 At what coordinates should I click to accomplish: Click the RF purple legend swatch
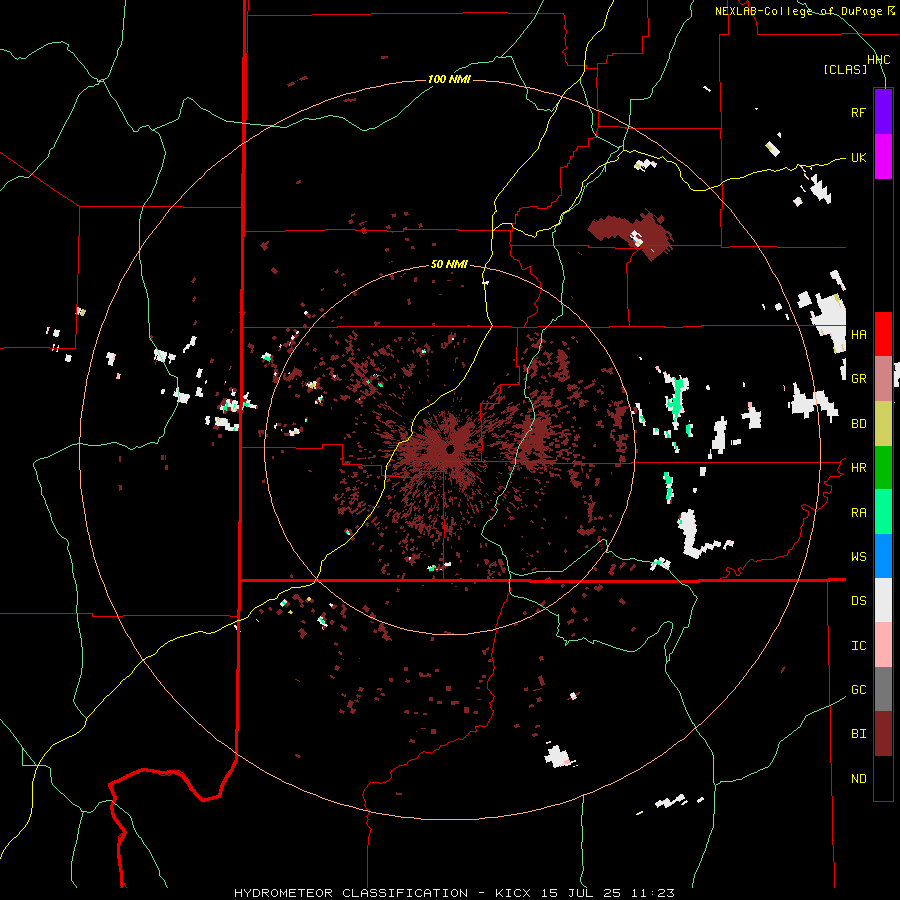883,112
